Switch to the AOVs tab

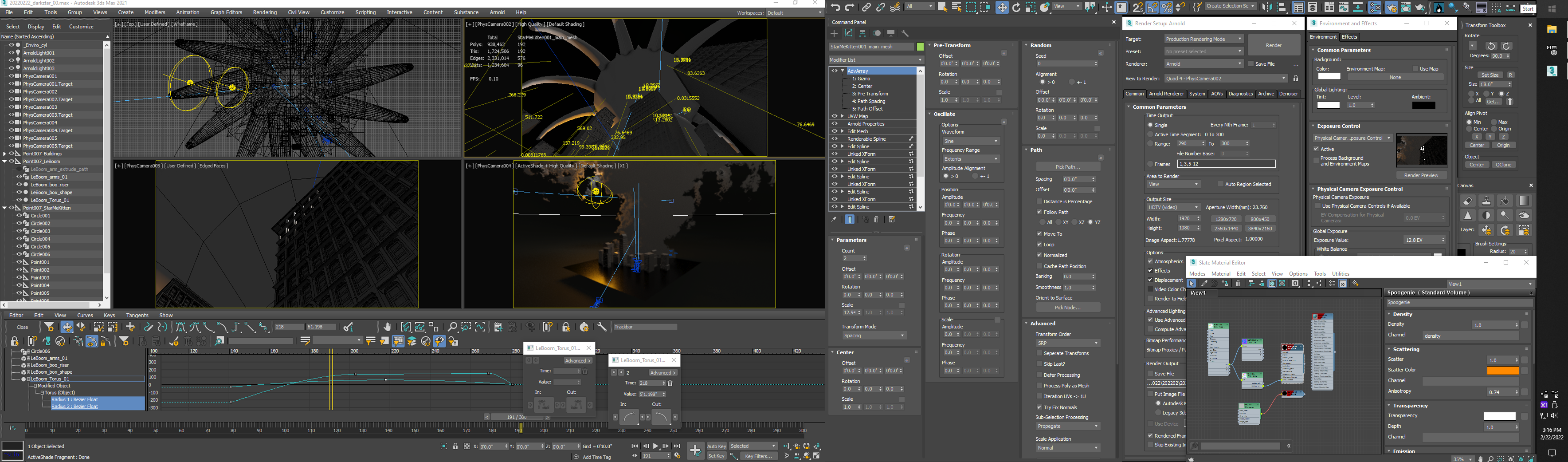(x=1217, y=94)
